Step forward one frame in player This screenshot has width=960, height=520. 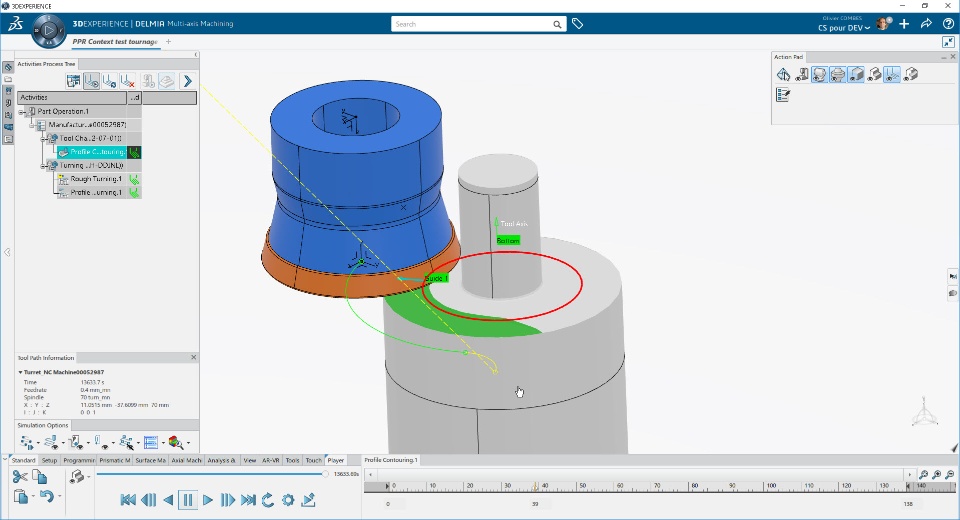pyautogui.click(x=228, y=500)
